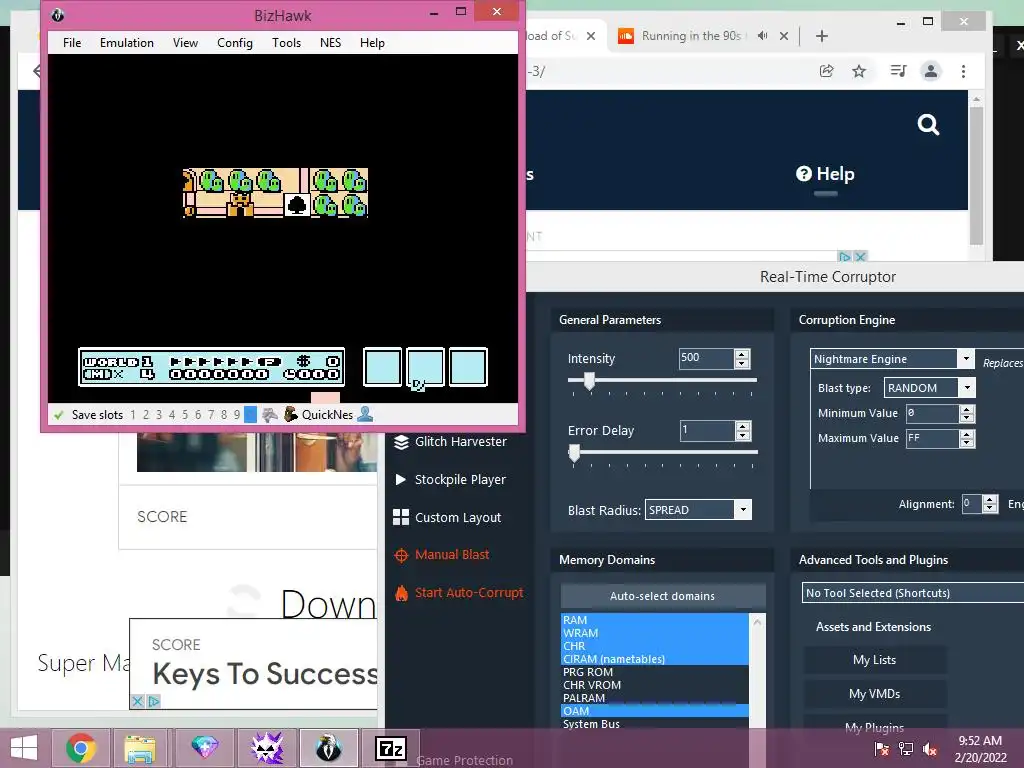The image size is (1024, 768).
Task: Toggle RAM memory domain selection
Action: click(x=654, y=620)
